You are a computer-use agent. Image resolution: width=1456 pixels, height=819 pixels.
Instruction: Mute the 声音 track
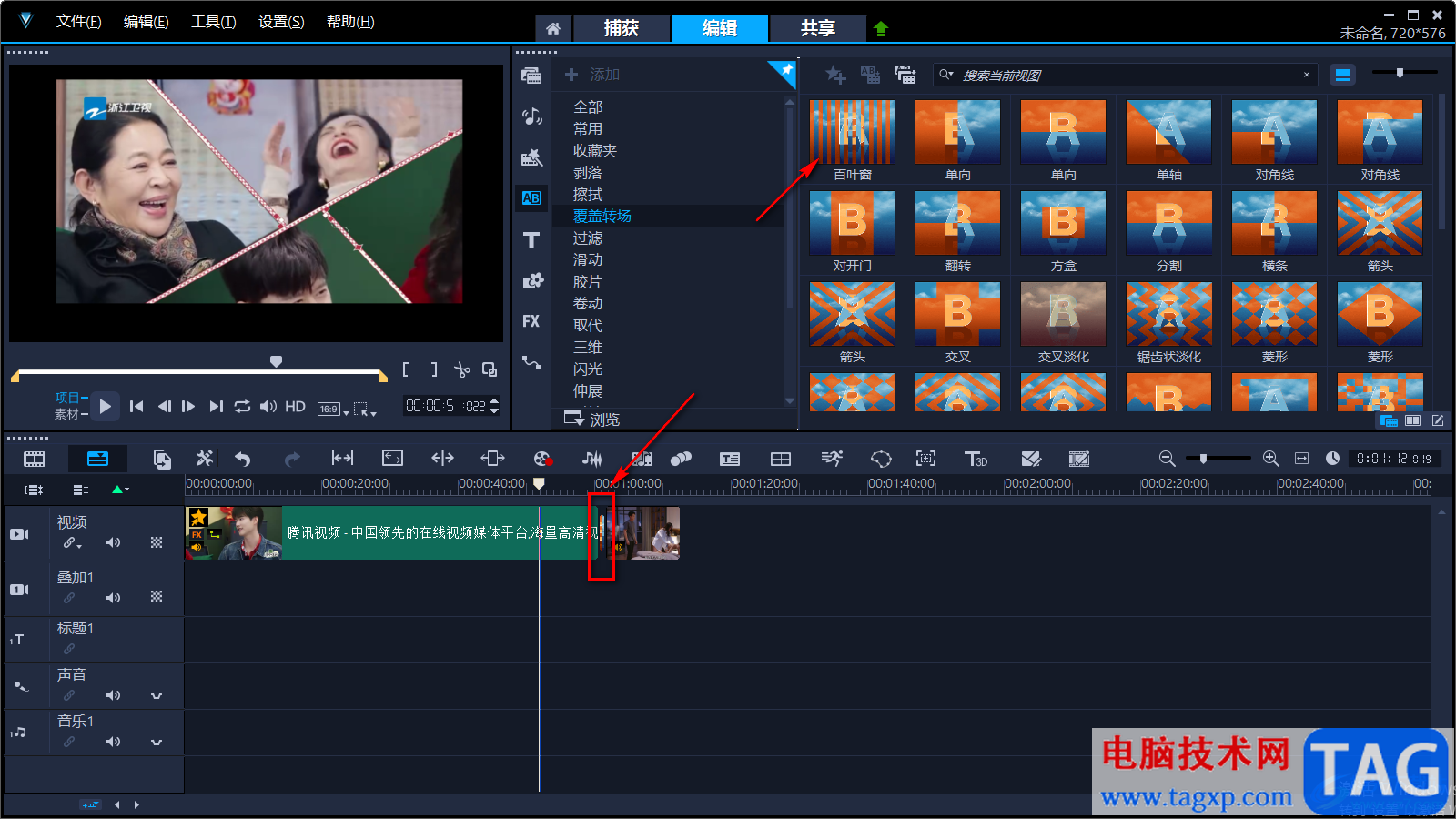tap(113, 695)
